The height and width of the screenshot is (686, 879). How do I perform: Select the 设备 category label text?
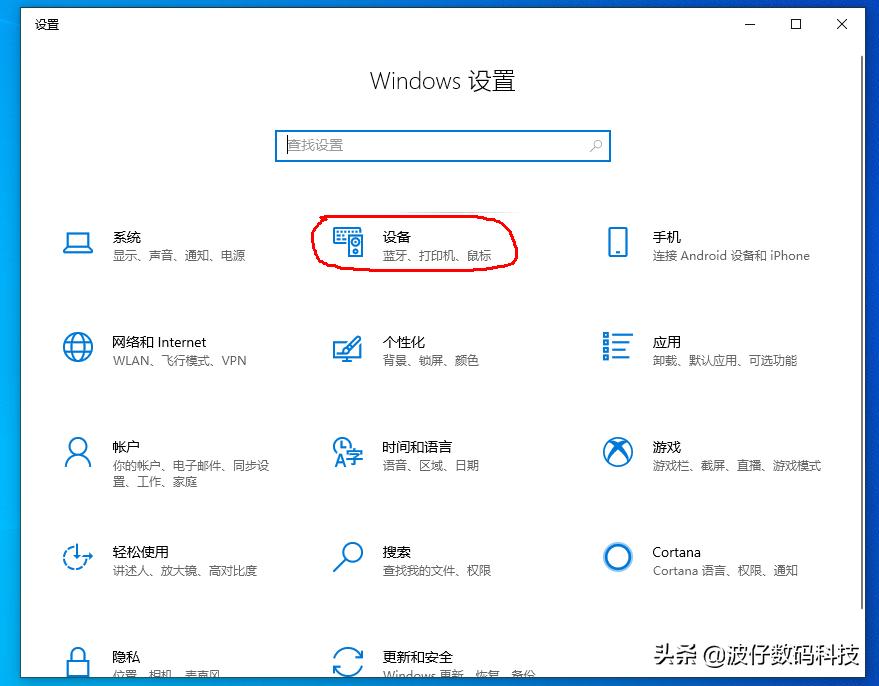click(395, 236)
